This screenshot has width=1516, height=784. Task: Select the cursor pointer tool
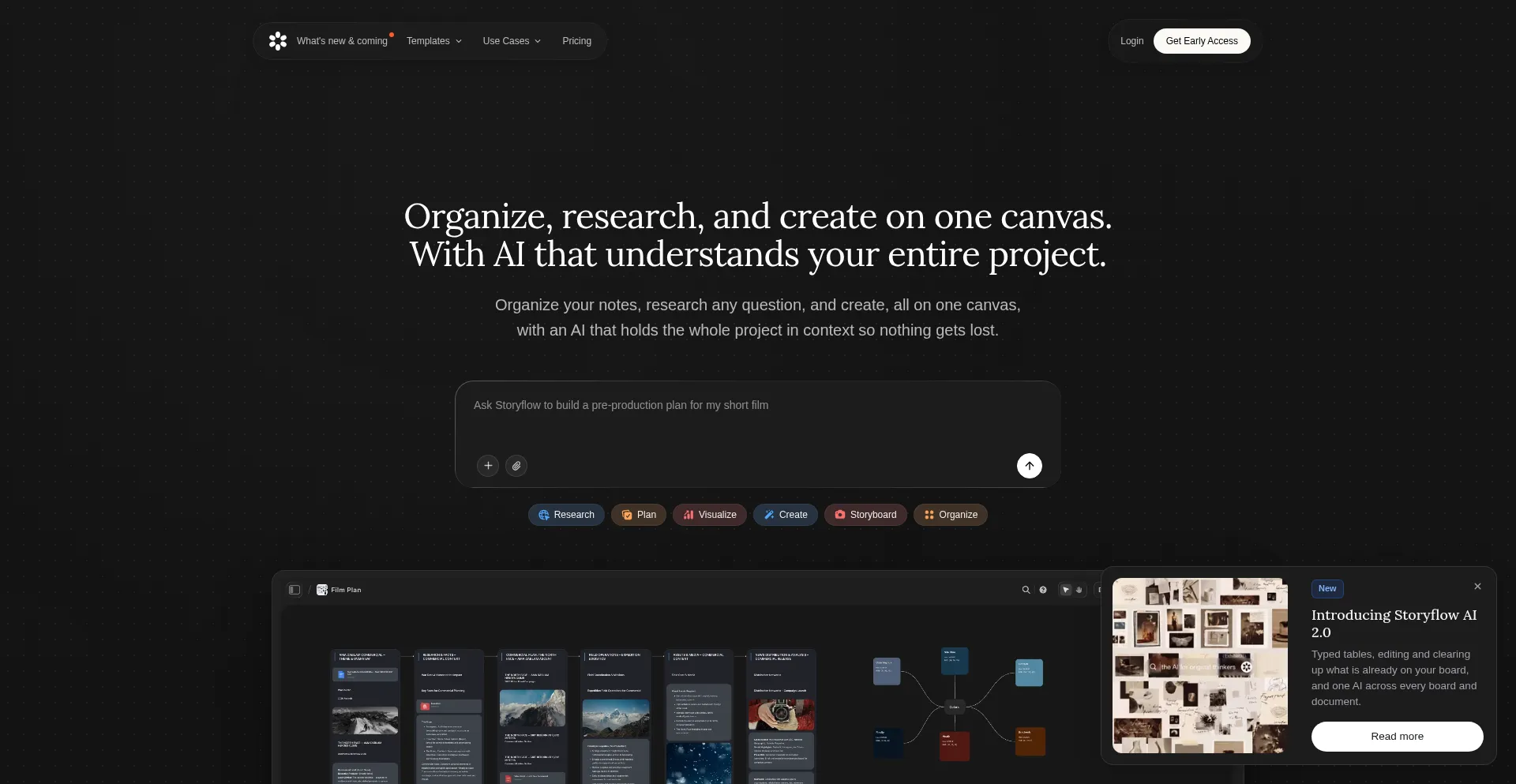coord(1065,590)
